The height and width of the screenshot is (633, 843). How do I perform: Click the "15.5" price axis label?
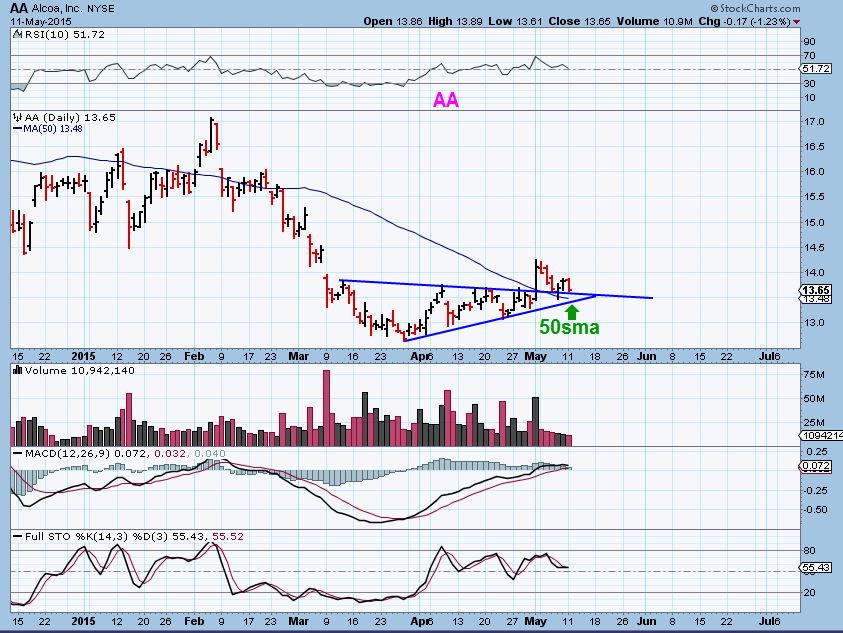814,197
